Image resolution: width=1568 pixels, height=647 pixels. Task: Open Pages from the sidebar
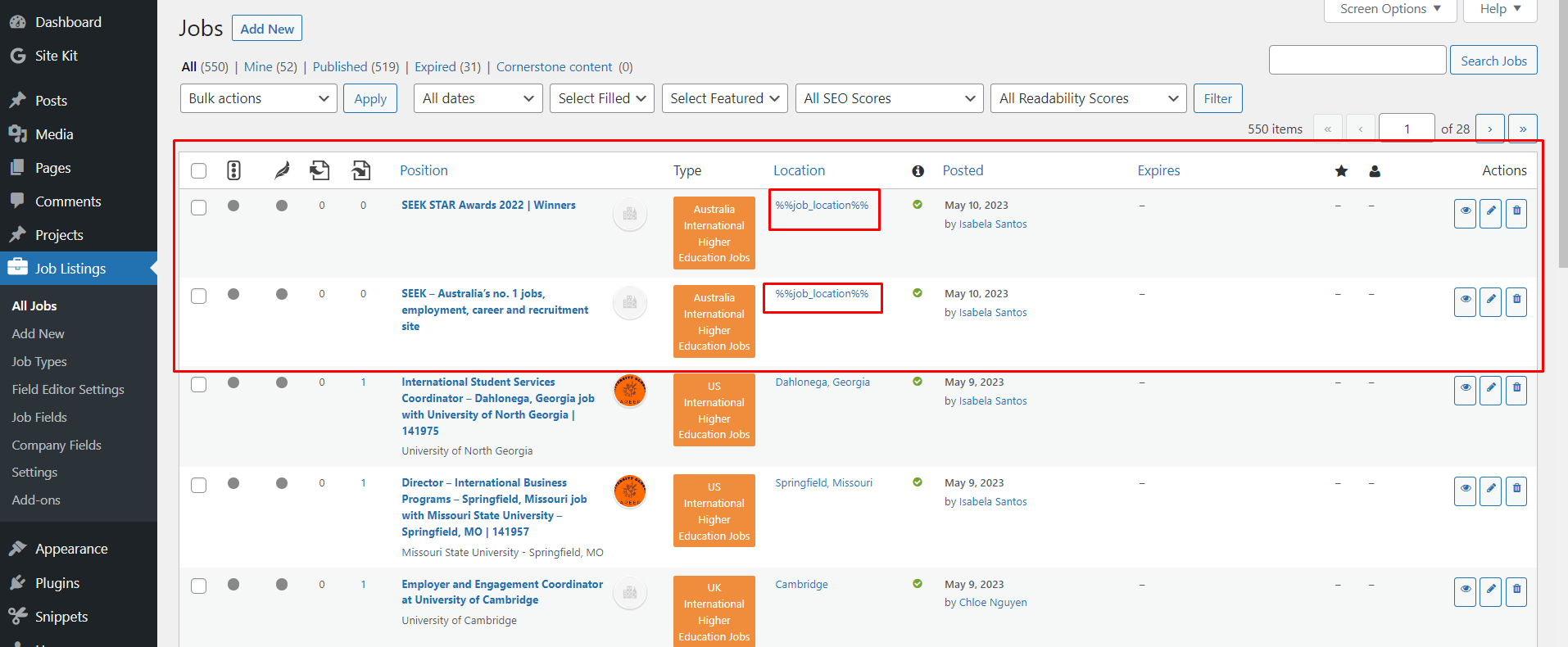pyautogui.click(x=52, y=168)
